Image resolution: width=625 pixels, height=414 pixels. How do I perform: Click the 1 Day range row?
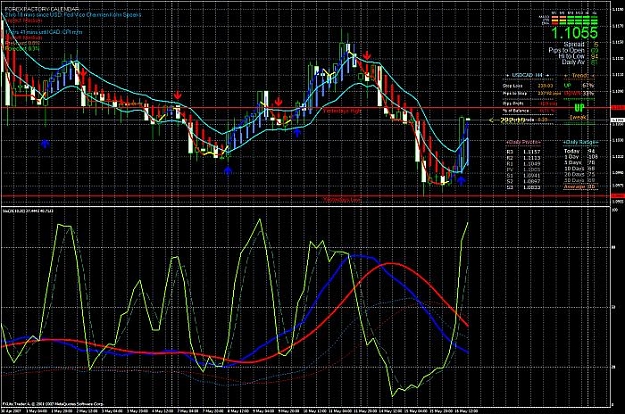(x=580, y=157)
